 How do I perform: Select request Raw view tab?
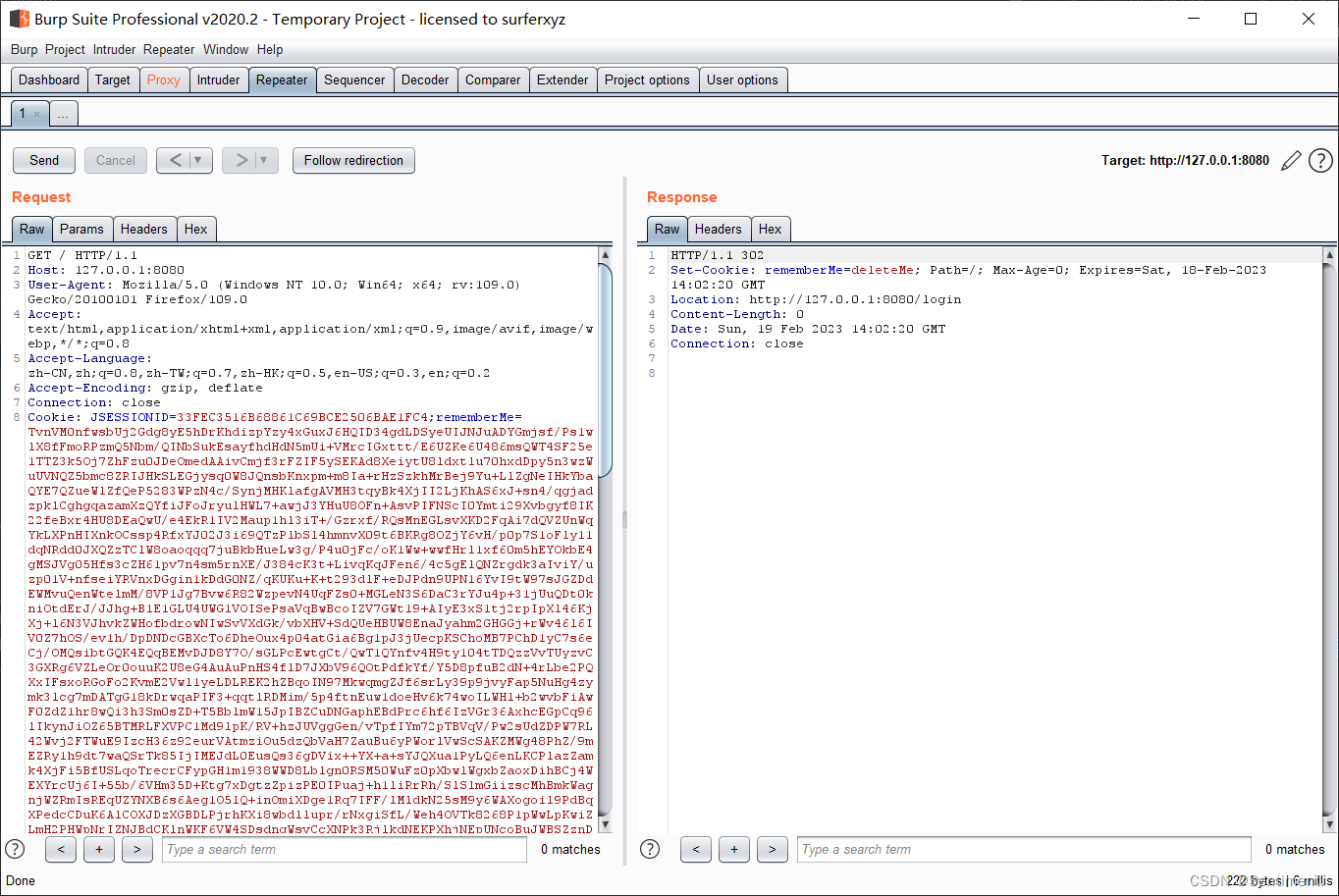pyautogui.click(x=32, y=229)
